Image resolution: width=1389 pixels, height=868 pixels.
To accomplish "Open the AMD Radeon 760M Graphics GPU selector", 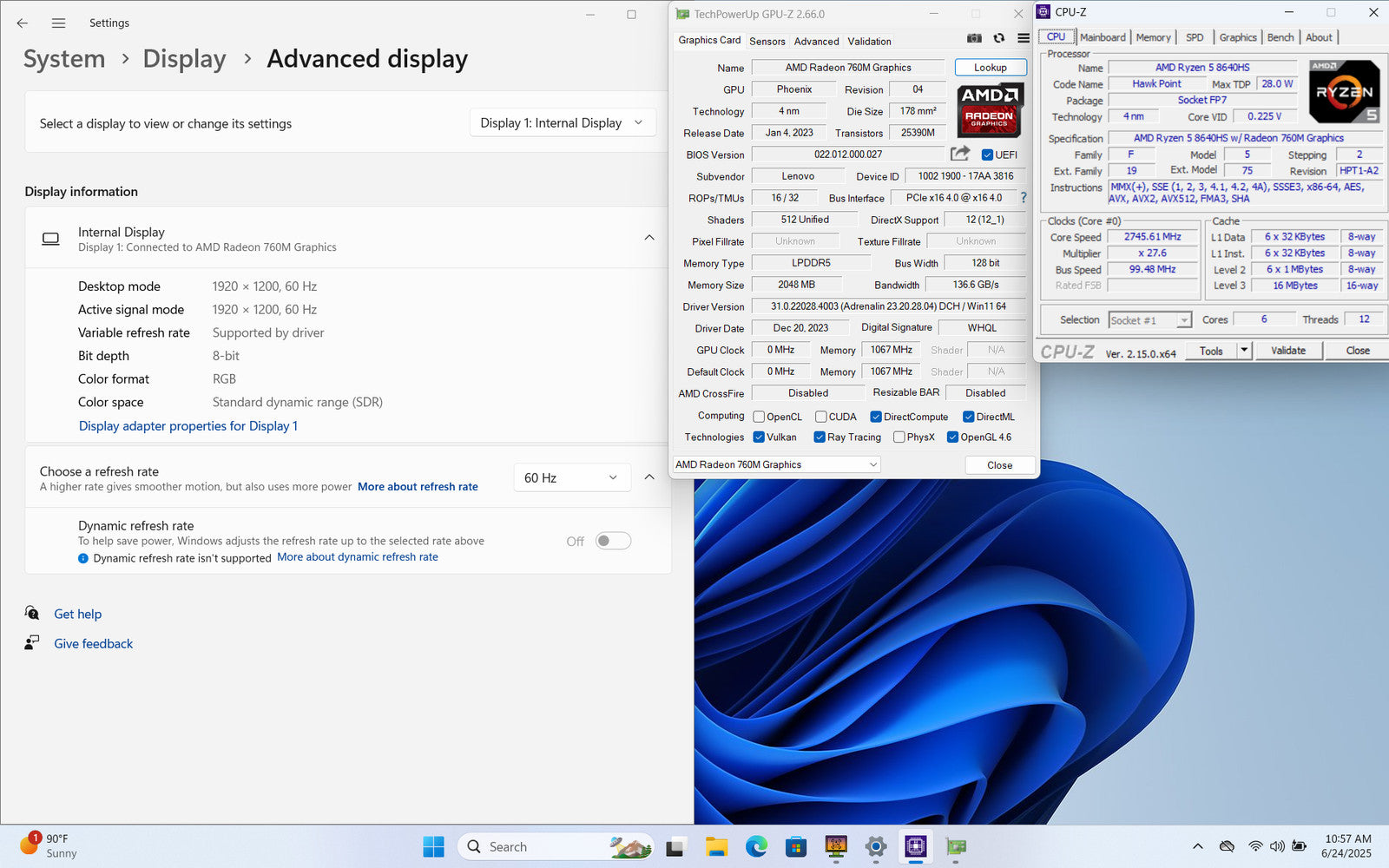I will pyautogui.click(x=776, y=464).
